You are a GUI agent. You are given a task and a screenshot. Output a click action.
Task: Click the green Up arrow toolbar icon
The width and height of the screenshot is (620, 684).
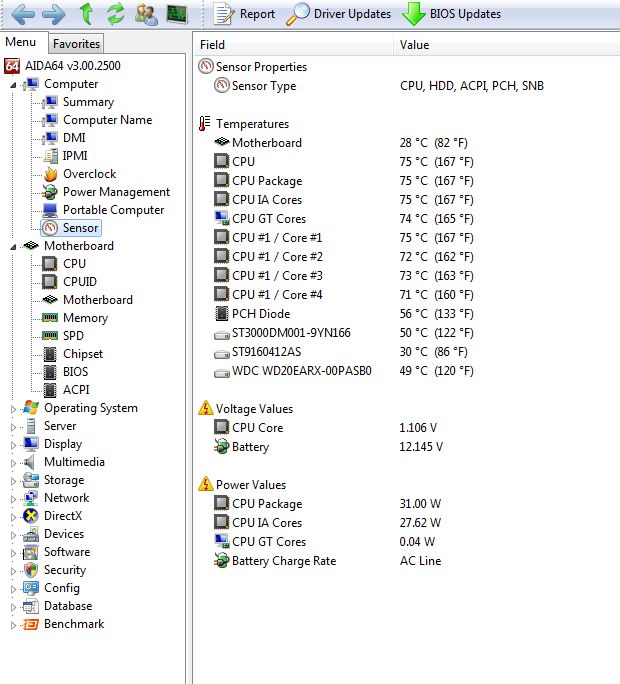[x=86, y=13]
